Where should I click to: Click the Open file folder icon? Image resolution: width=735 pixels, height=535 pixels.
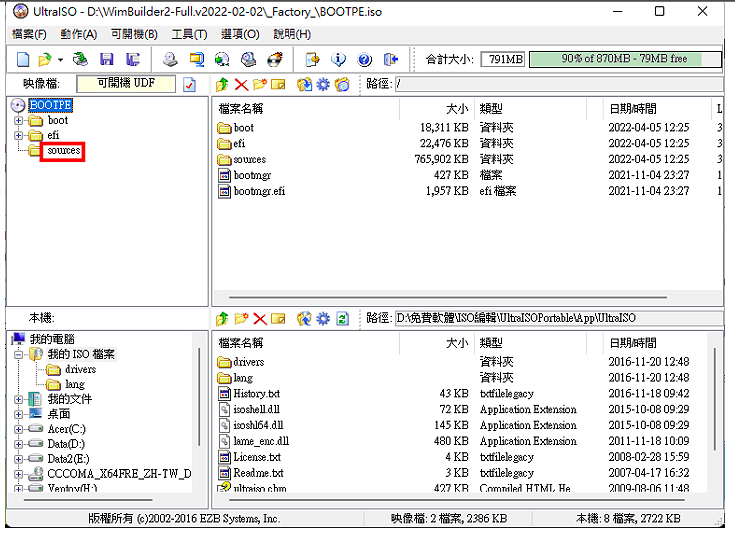[x=45, y=60]
